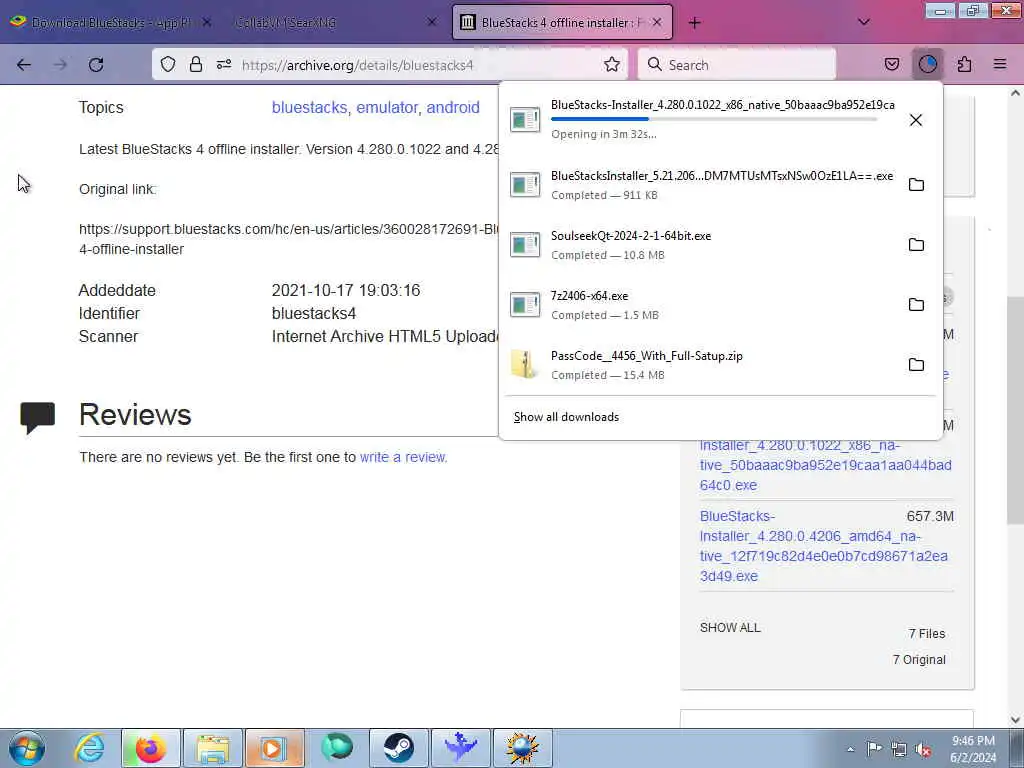Bookmark this page with the star icon
This screenshot has width=1024, height=768.
pos(612,64)
